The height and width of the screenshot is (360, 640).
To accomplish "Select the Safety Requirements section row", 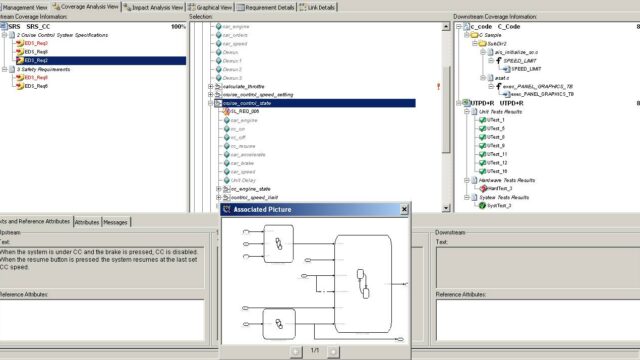I will pos(43,69).
